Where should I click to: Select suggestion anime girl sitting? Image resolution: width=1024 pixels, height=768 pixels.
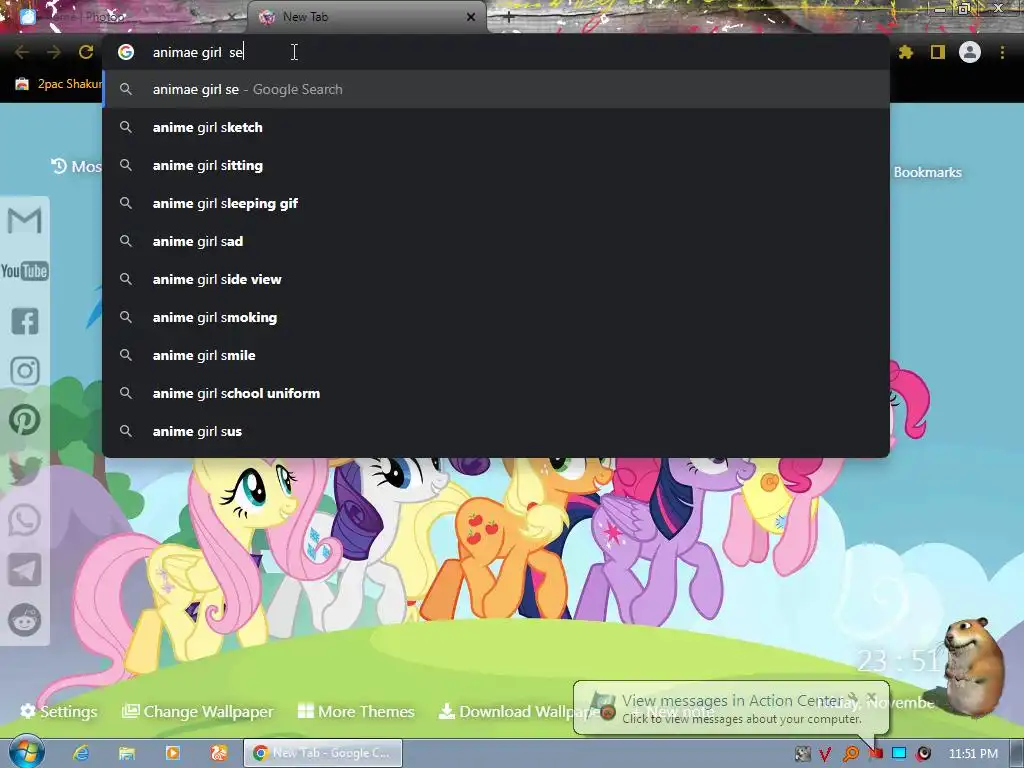496,165
